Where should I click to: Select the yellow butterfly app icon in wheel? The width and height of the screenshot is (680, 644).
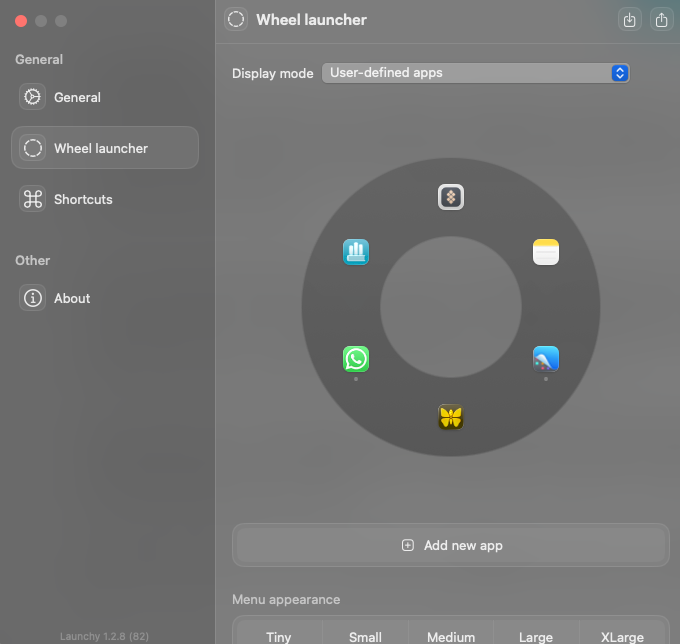451,417
